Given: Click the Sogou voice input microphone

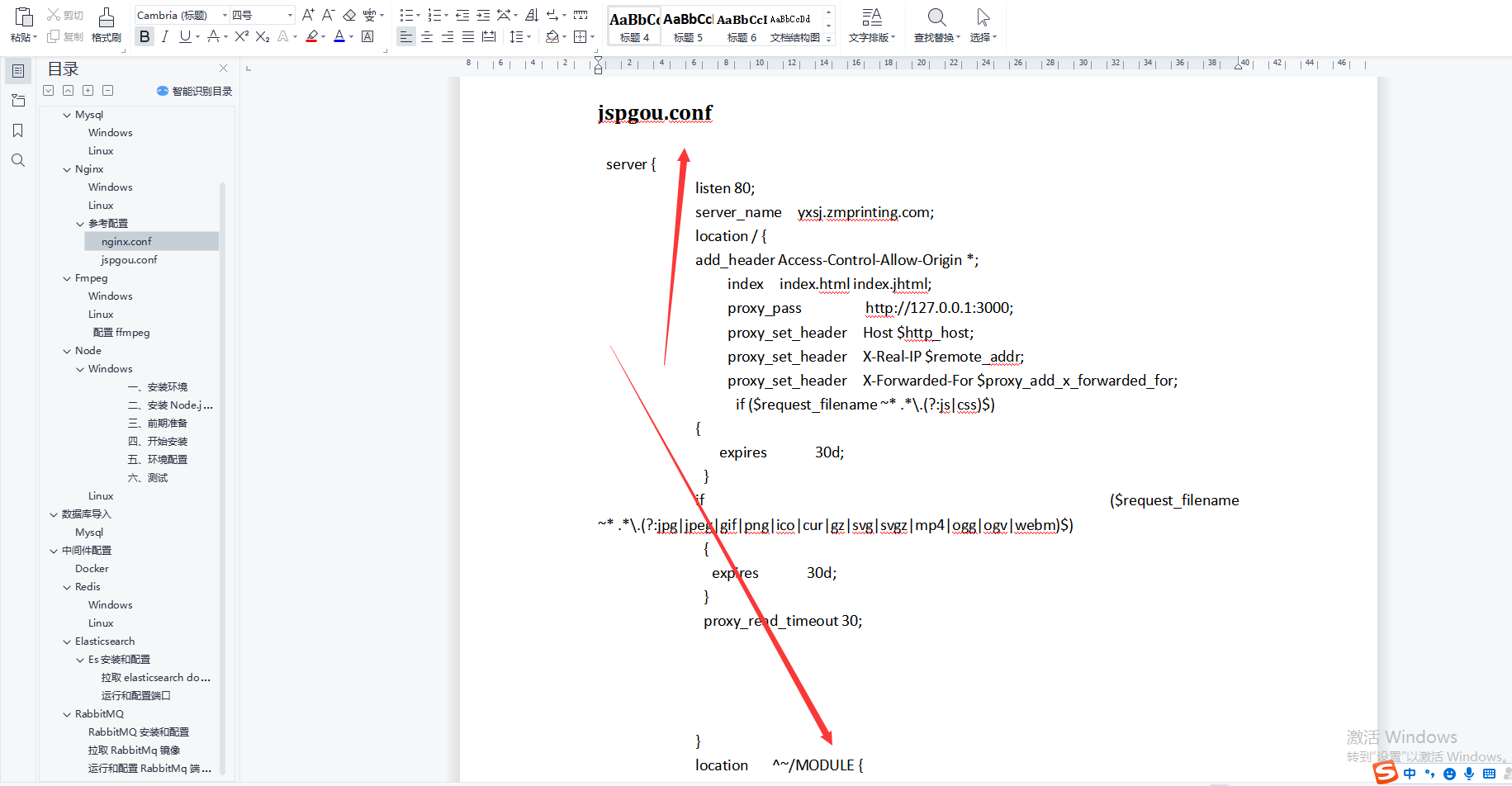Looking at the screenshot, I should pos(1469,774).
